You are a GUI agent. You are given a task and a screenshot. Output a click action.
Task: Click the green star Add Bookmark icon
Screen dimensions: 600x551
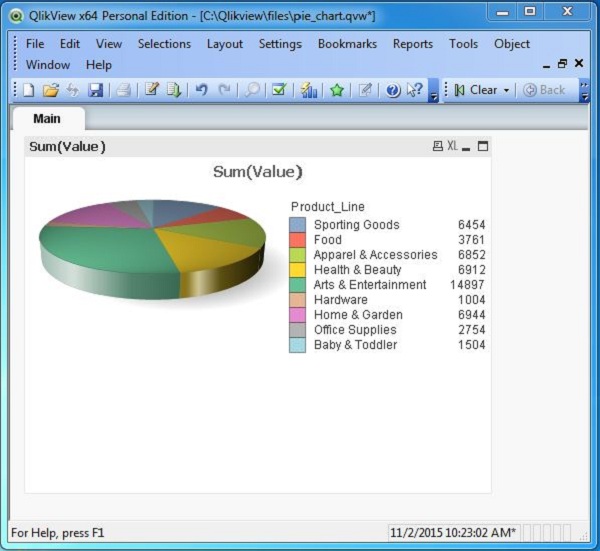337,91
